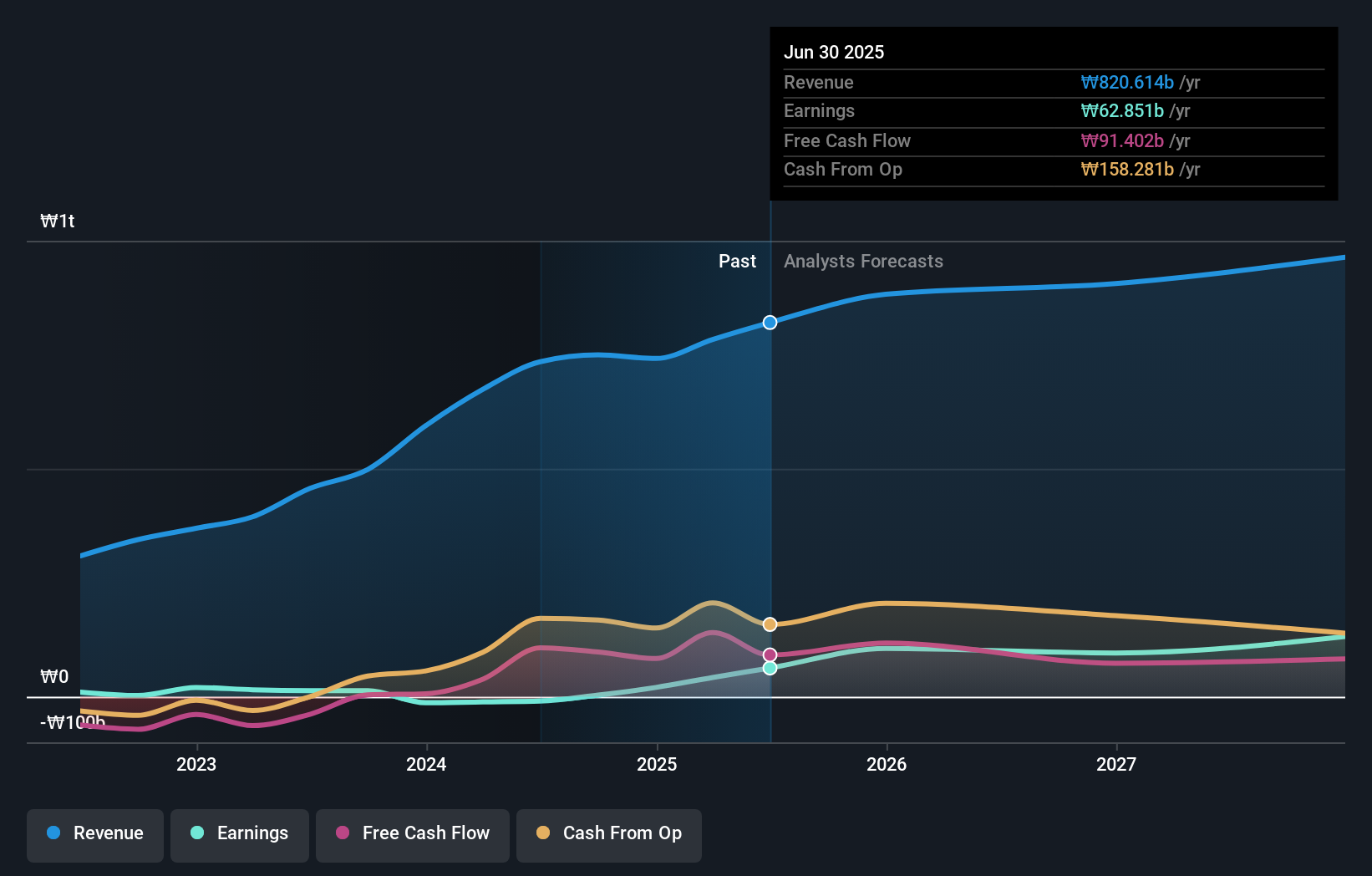Switch to the Past section of the chart
The image size is (1372, 876).
click(x=737, y=261)
